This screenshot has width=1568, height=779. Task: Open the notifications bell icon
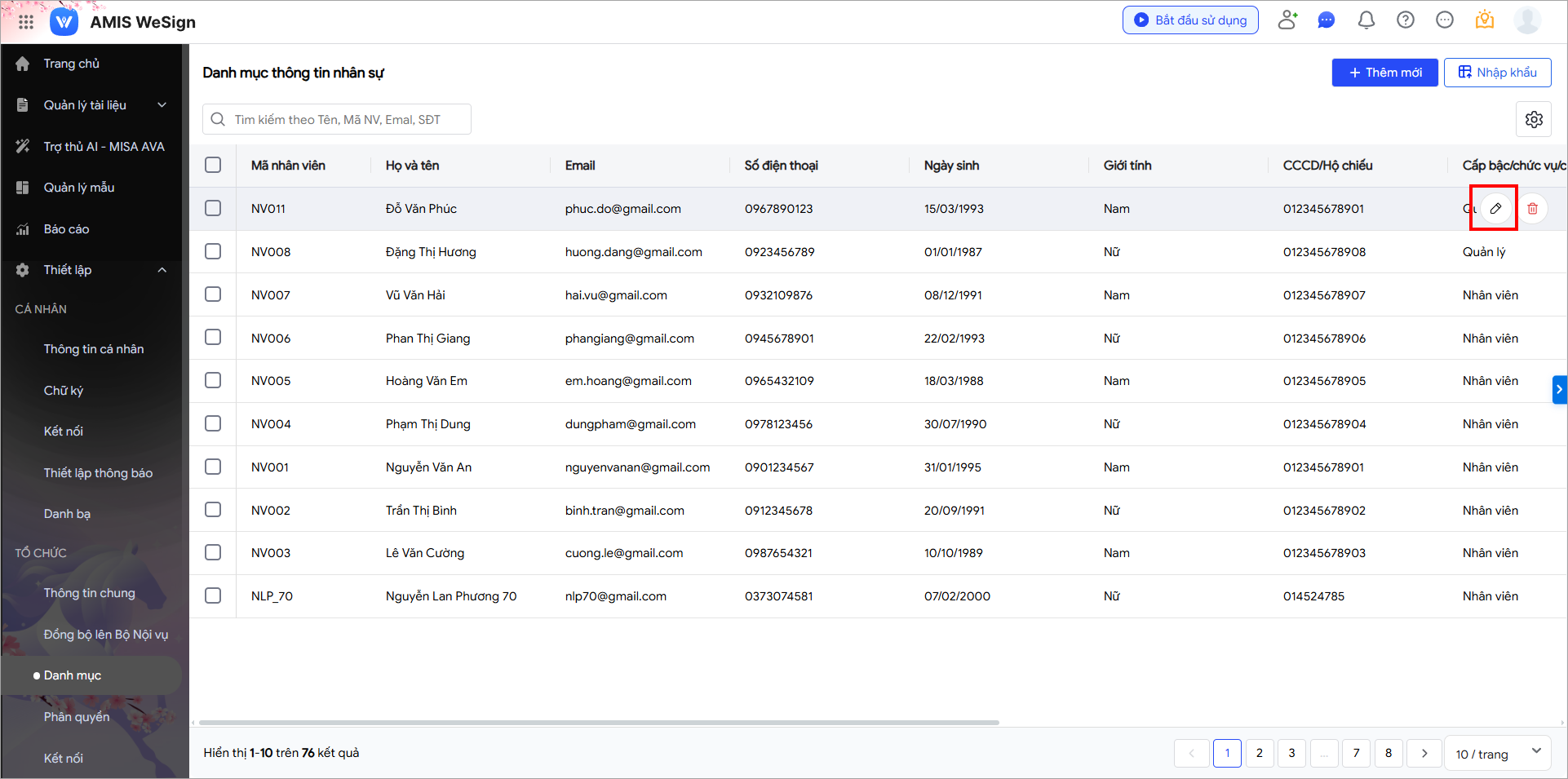[x=1366, y=20]
